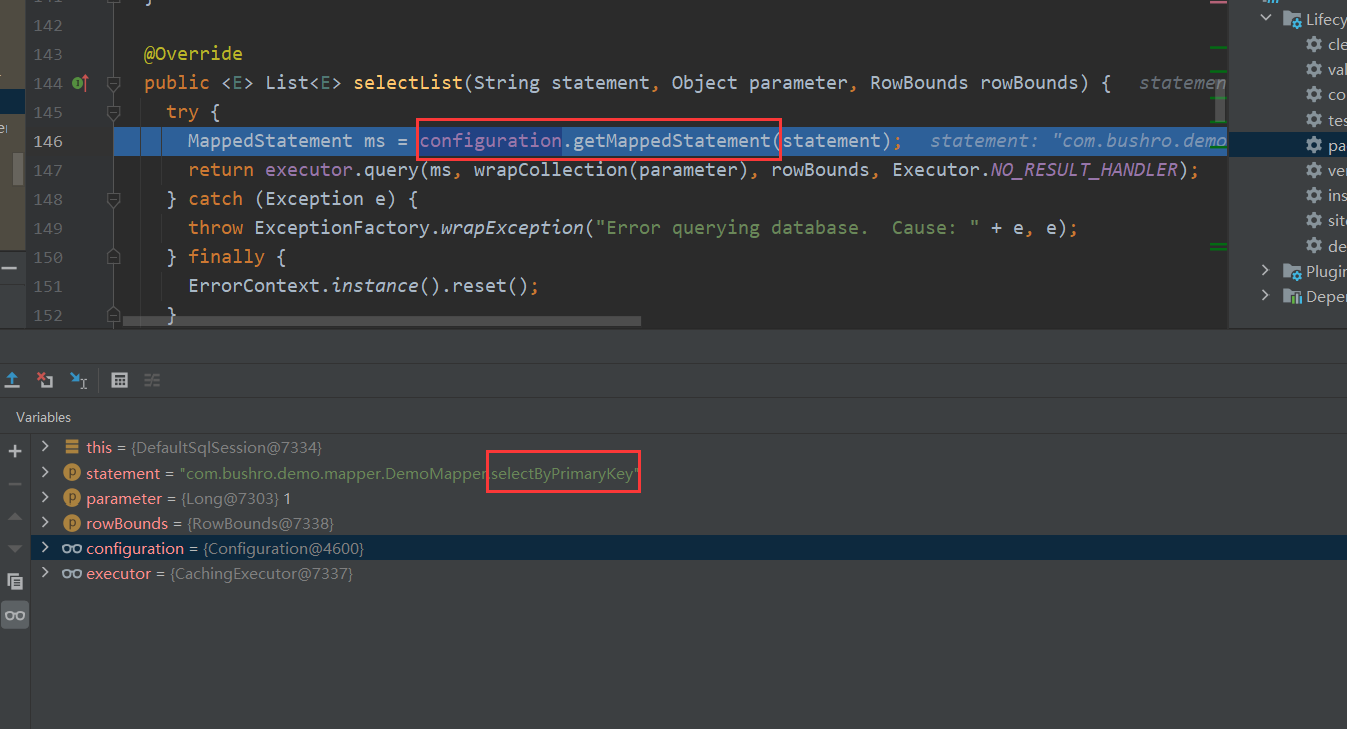Select 'configuration = {Configuration@4600}' row
This screenshot has height=729, width=1347.
point(688,548)
